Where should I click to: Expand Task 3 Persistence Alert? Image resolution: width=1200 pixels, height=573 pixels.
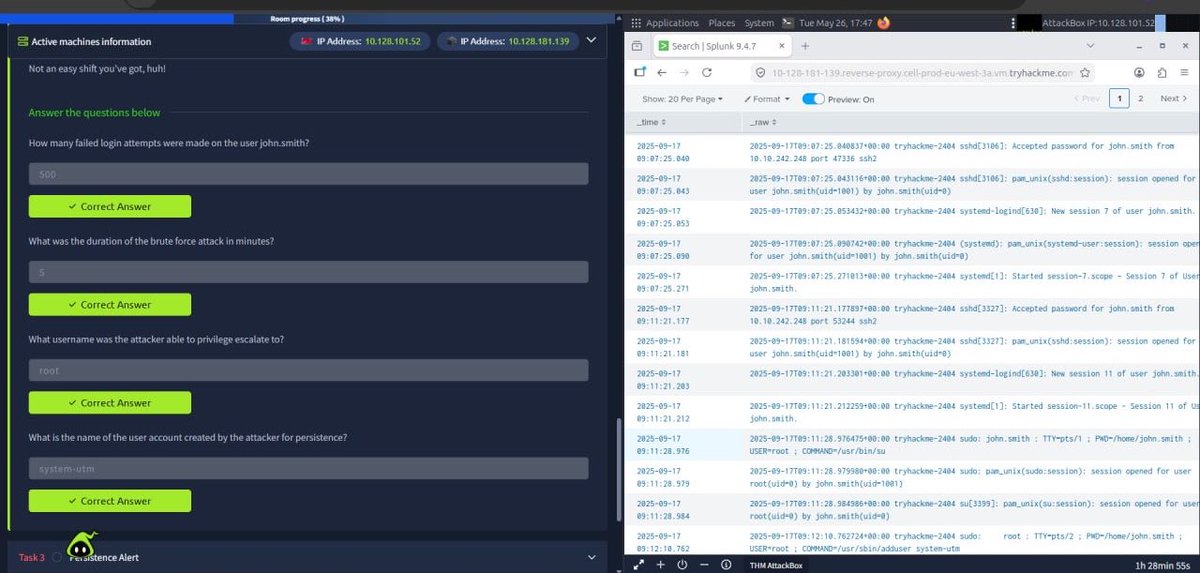(308, 557)
